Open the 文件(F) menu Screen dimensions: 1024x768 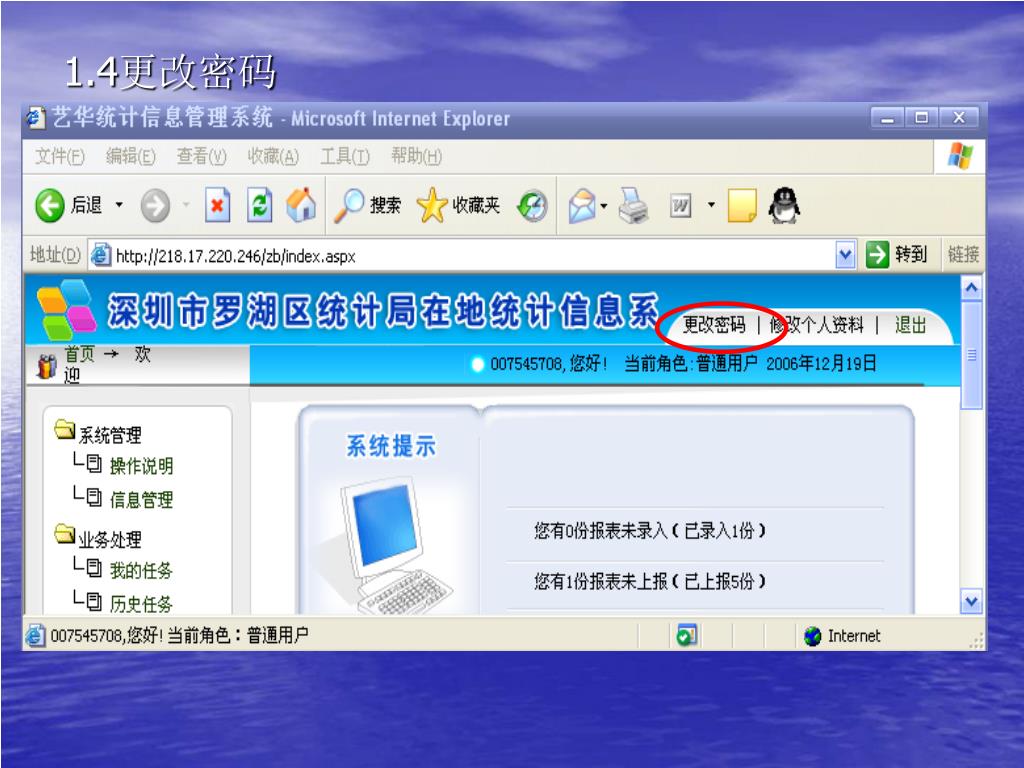[59, 157]
